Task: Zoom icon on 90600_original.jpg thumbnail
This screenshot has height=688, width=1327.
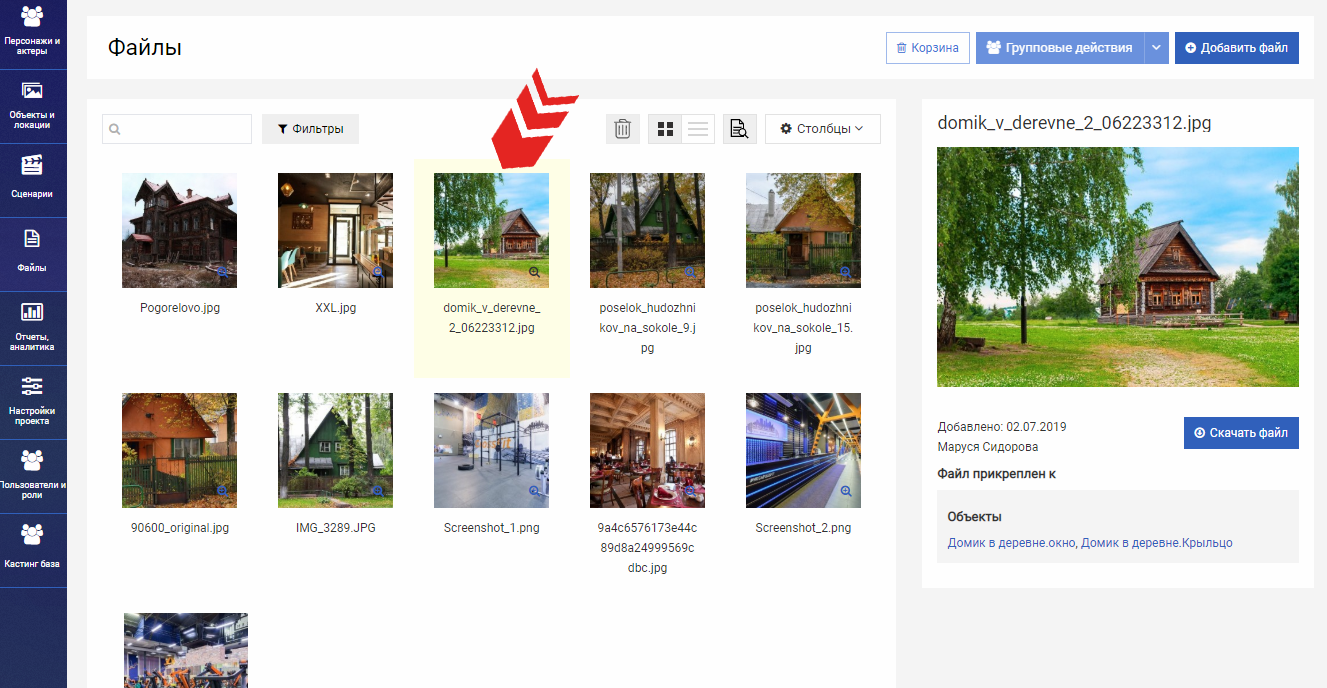Action: point(222,492)
